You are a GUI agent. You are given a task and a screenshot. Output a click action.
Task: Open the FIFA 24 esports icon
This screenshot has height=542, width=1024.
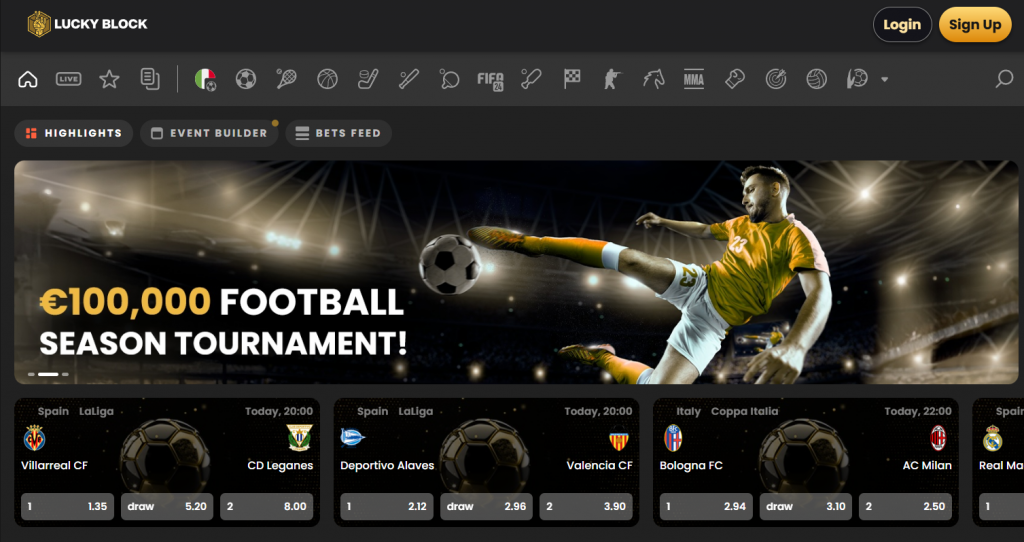tap(490, 80)
